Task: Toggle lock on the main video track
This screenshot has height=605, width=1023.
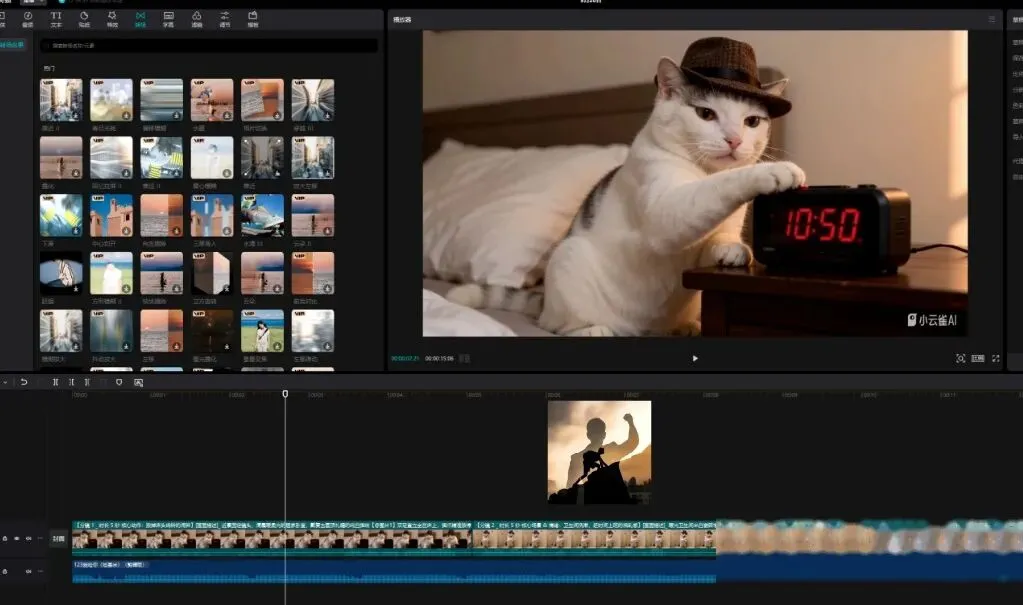Action: point(5,538)
